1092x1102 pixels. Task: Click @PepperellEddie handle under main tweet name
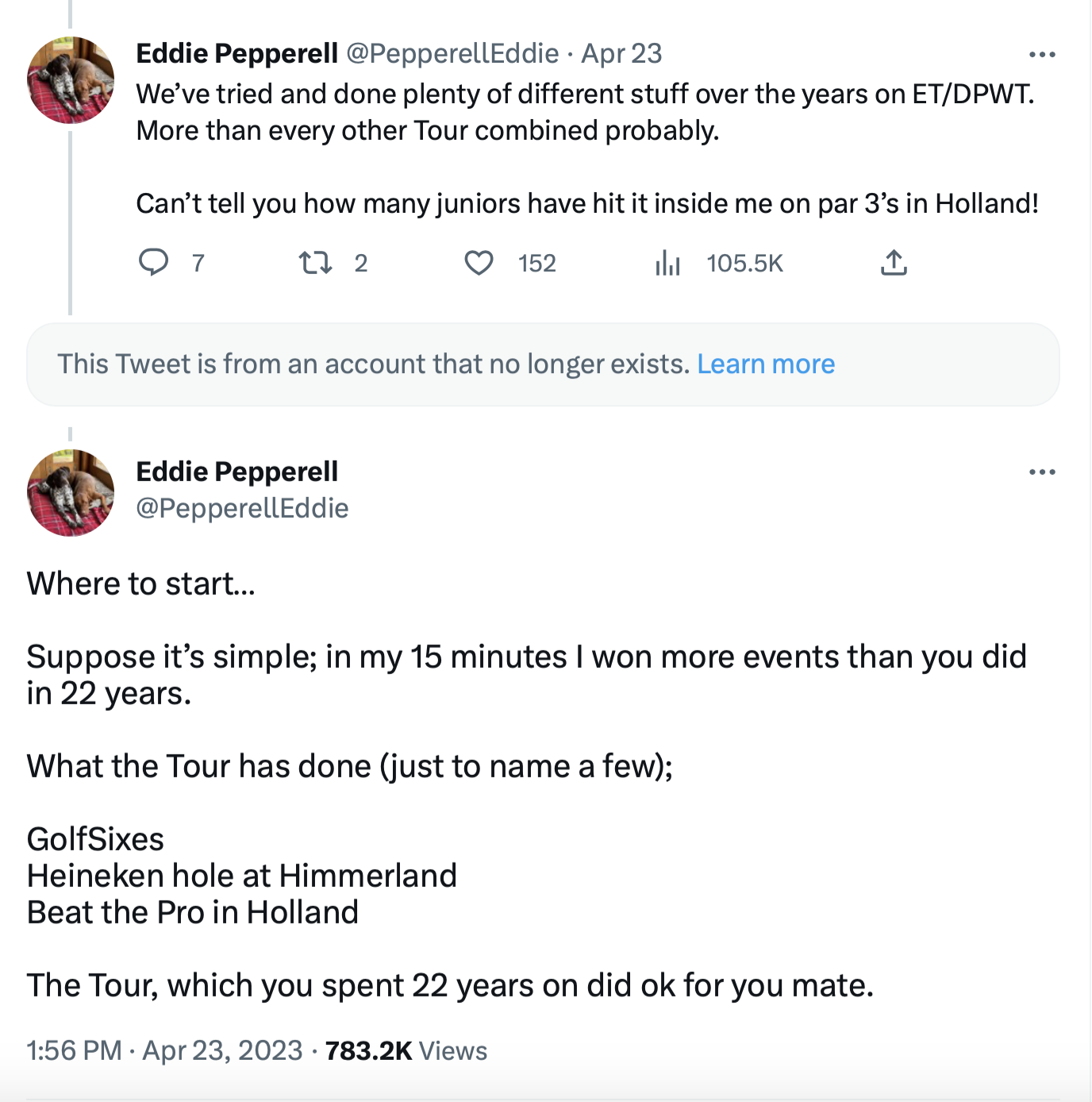tap(242, 508)
